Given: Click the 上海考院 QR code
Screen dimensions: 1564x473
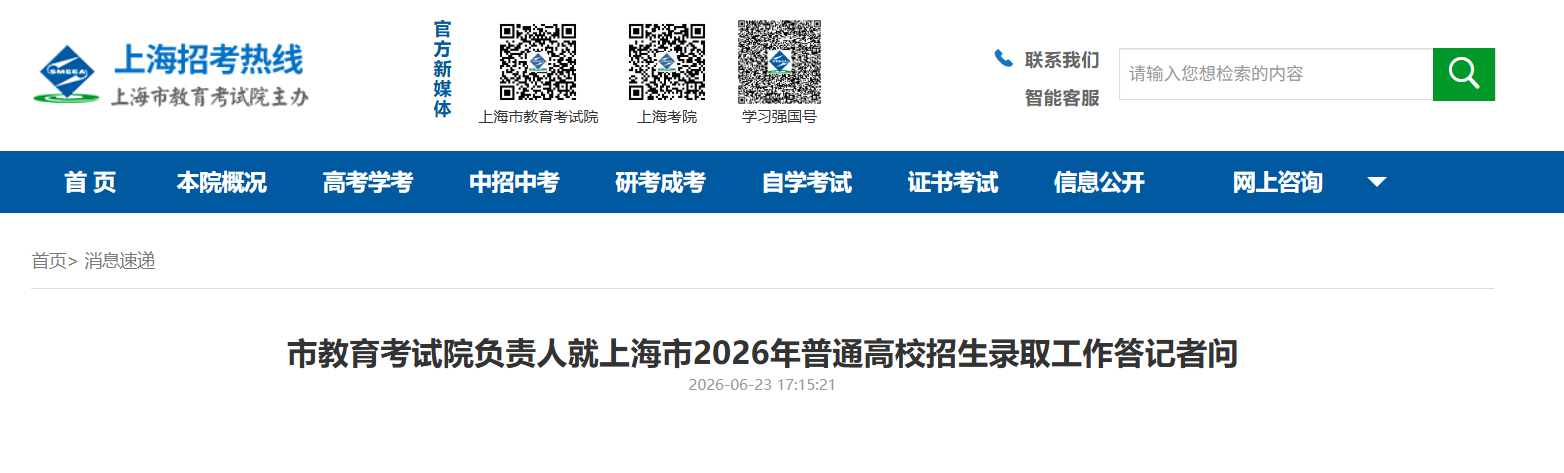Looking at the screenshot, I should pyautogui.click(x=667, y=62).
